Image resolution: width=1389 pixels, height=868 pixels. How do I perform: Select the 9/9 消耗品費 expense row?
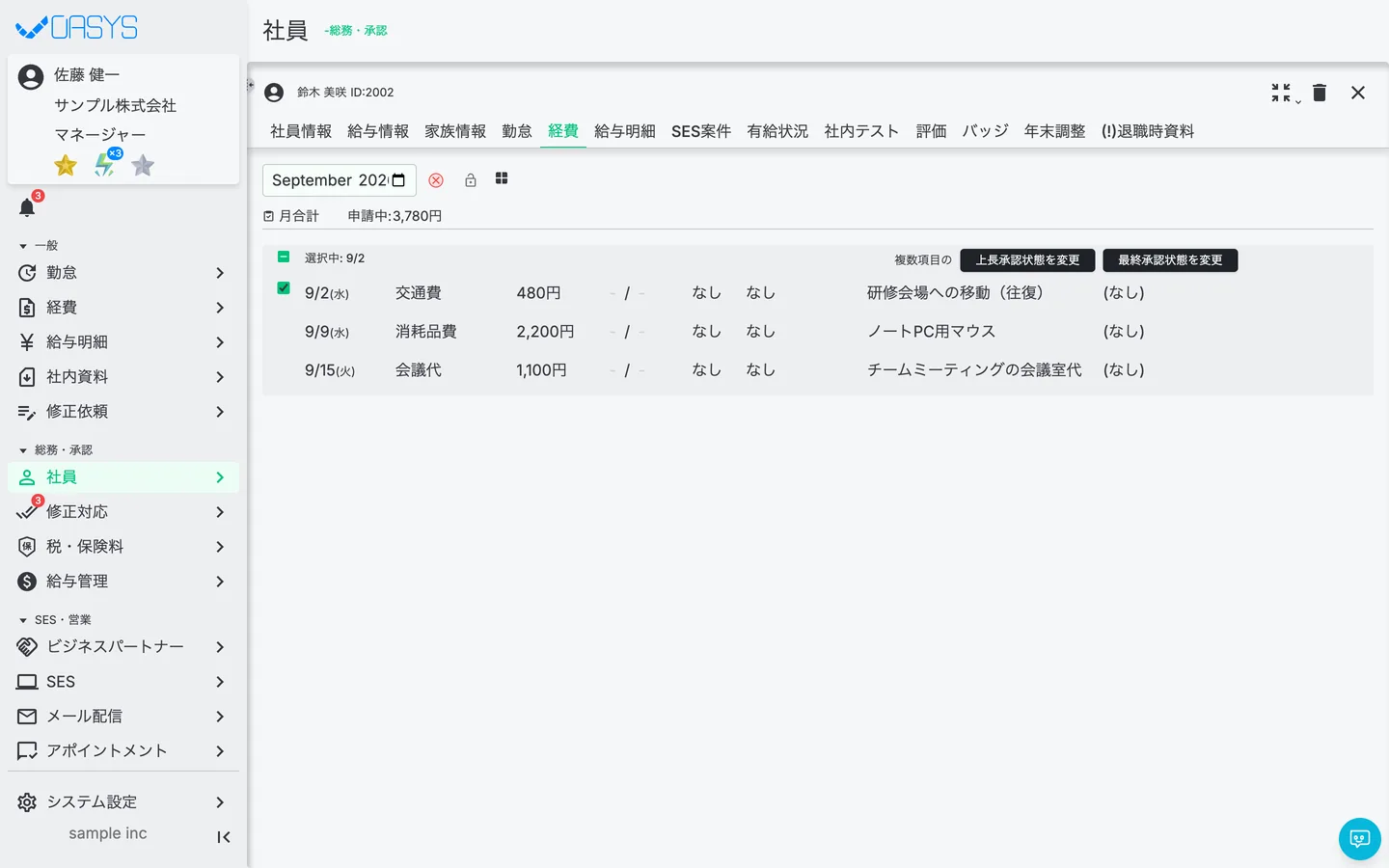point(818,332)
